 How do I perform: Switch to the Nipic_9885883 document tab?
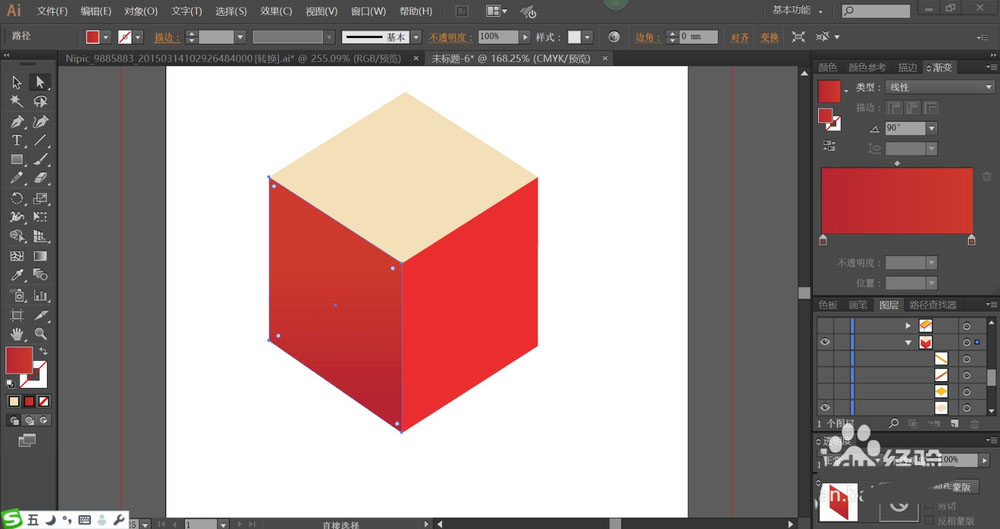point(233,58)
